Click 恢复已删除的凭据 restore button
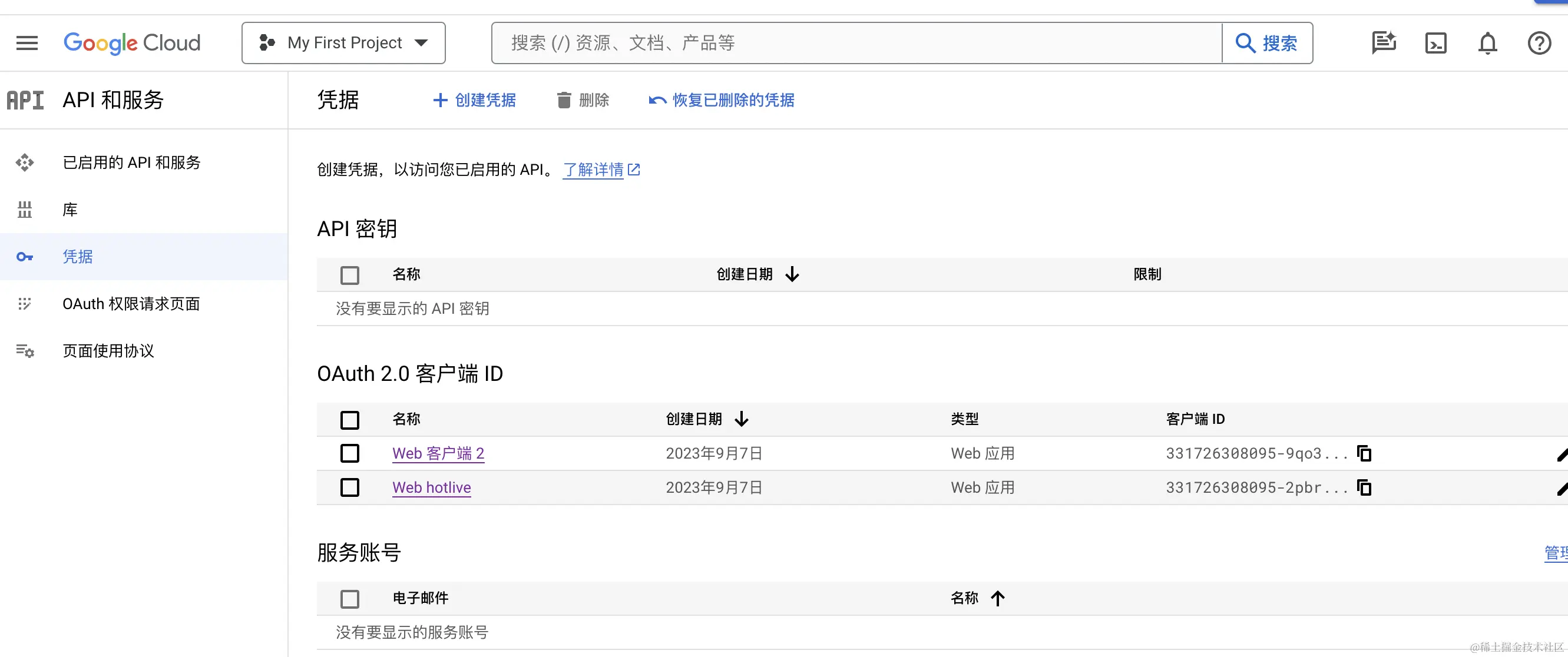 coord(722,100)
